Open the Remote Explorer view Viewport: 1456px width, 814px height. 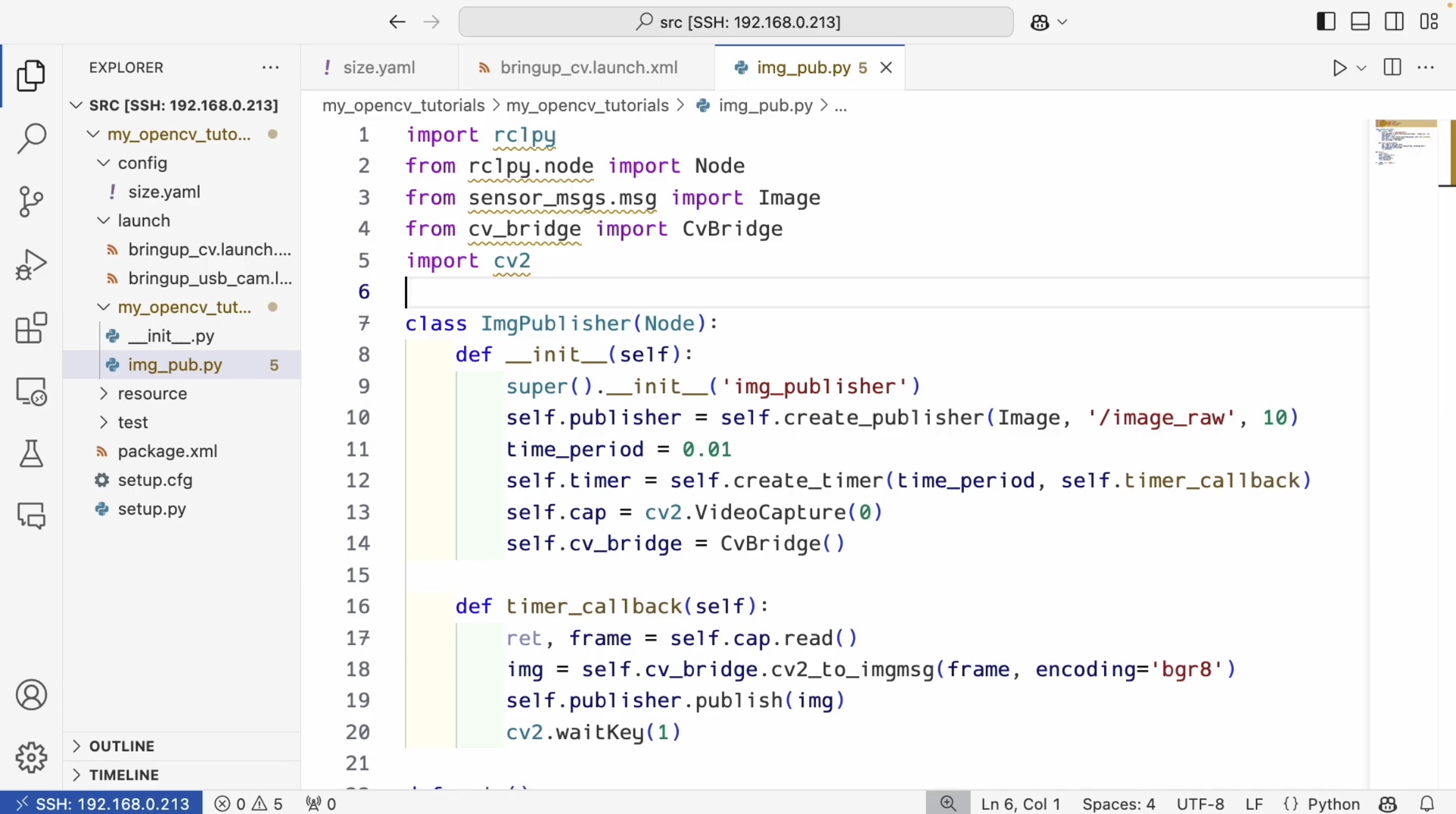[31, 391]
